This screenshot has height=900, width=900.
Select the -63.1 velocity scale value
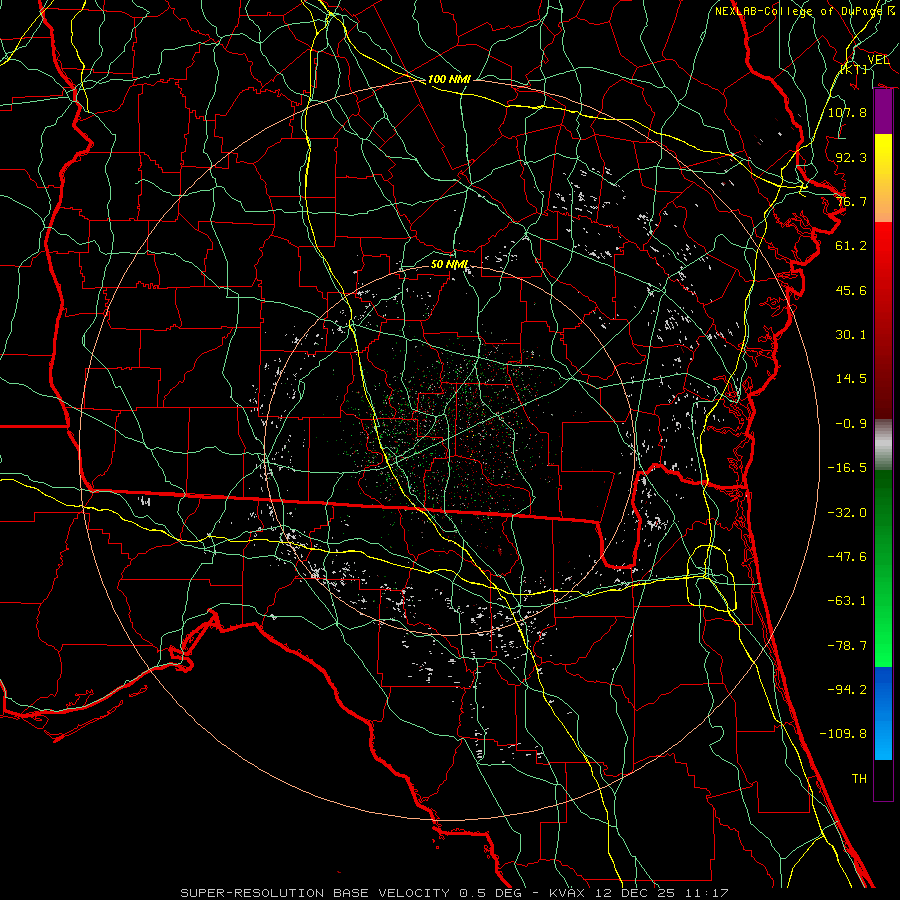pyautogui.click(x=847, y=601)
